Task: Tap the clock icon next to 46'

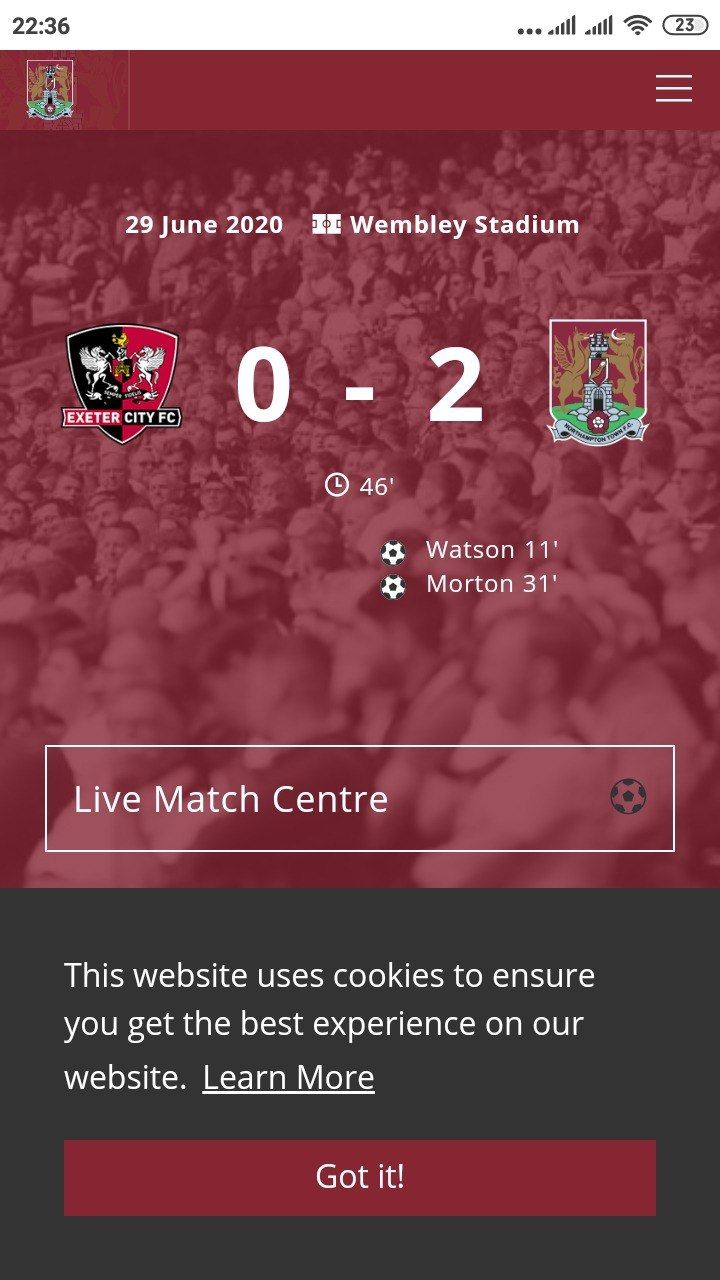Action: pos(337,485)
